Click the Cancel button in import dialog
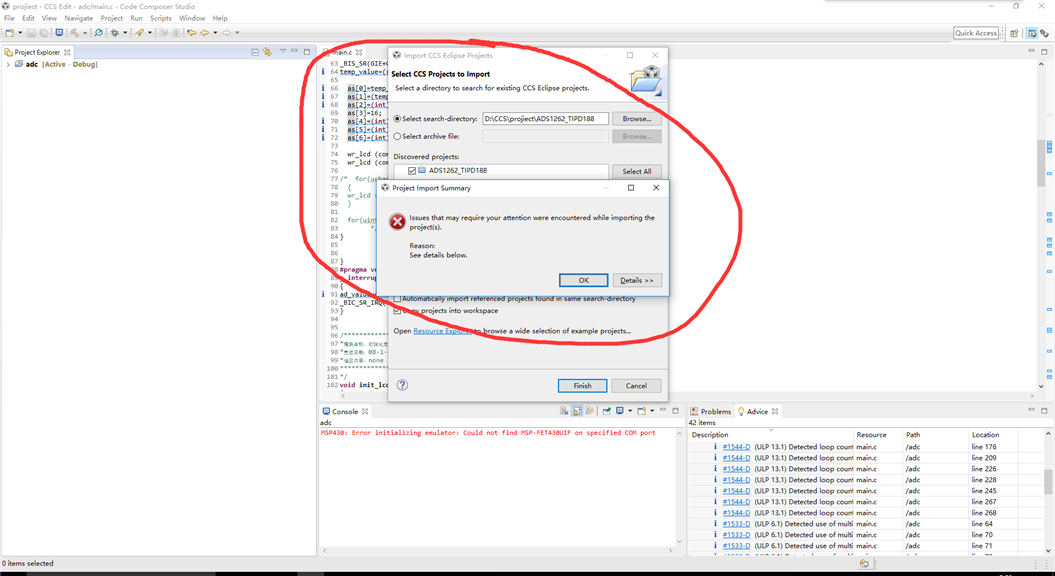The image size is (1055, 576). coord(636,386)
